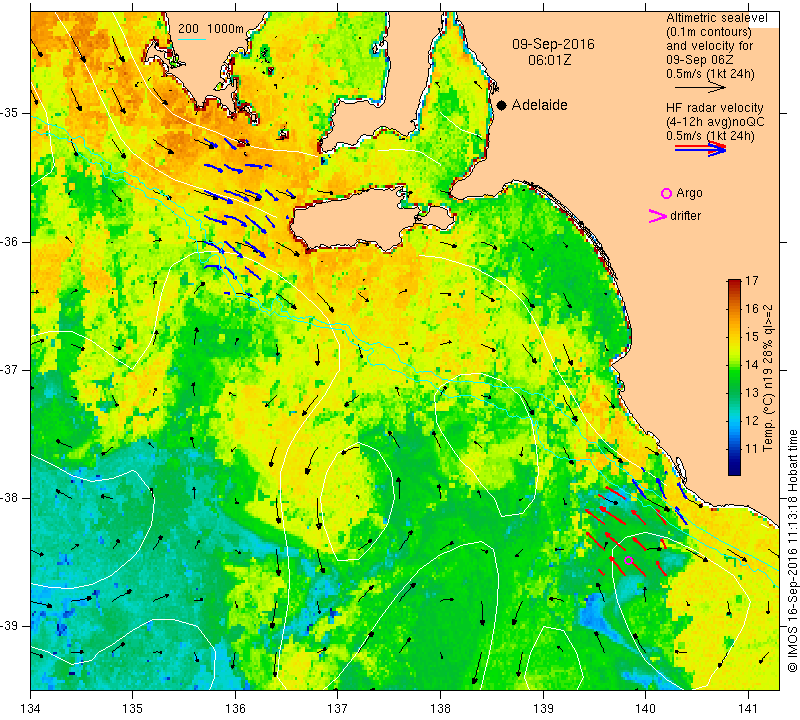Click the longitude label 140

coord(645,709)
